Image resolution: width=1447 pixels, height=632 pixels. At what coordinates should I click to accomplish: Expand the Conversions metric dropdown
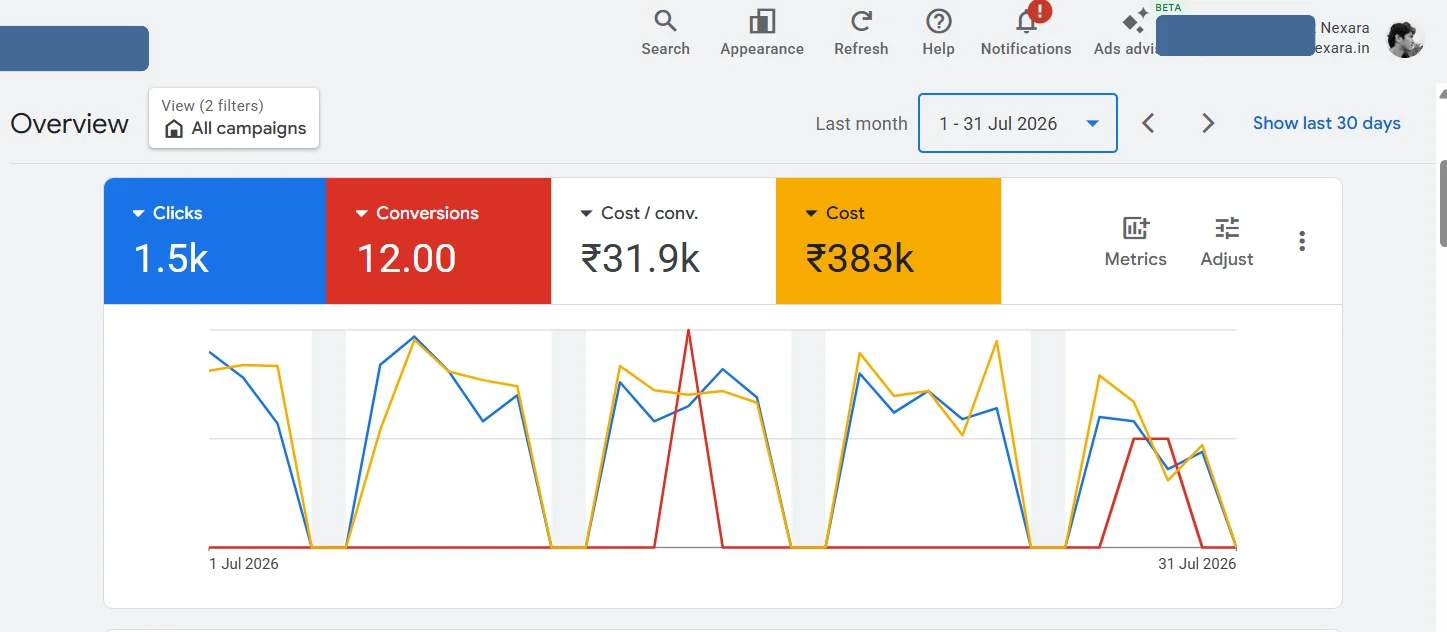(362, 214)
